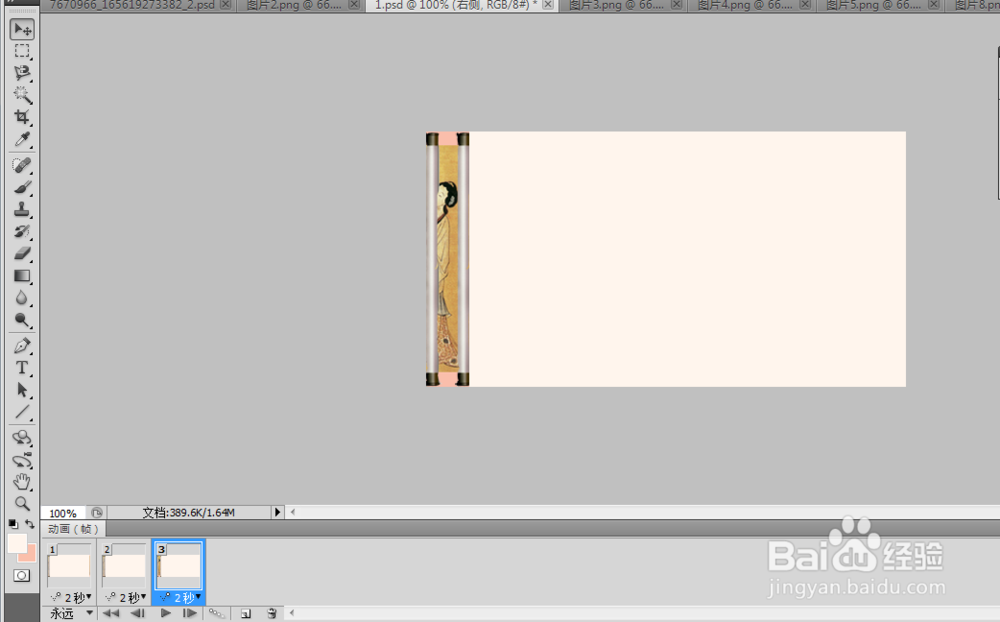Viewport: 1000px width, 622px height.
Task: Play the frame animation
Action: click(x=165, y=614)
